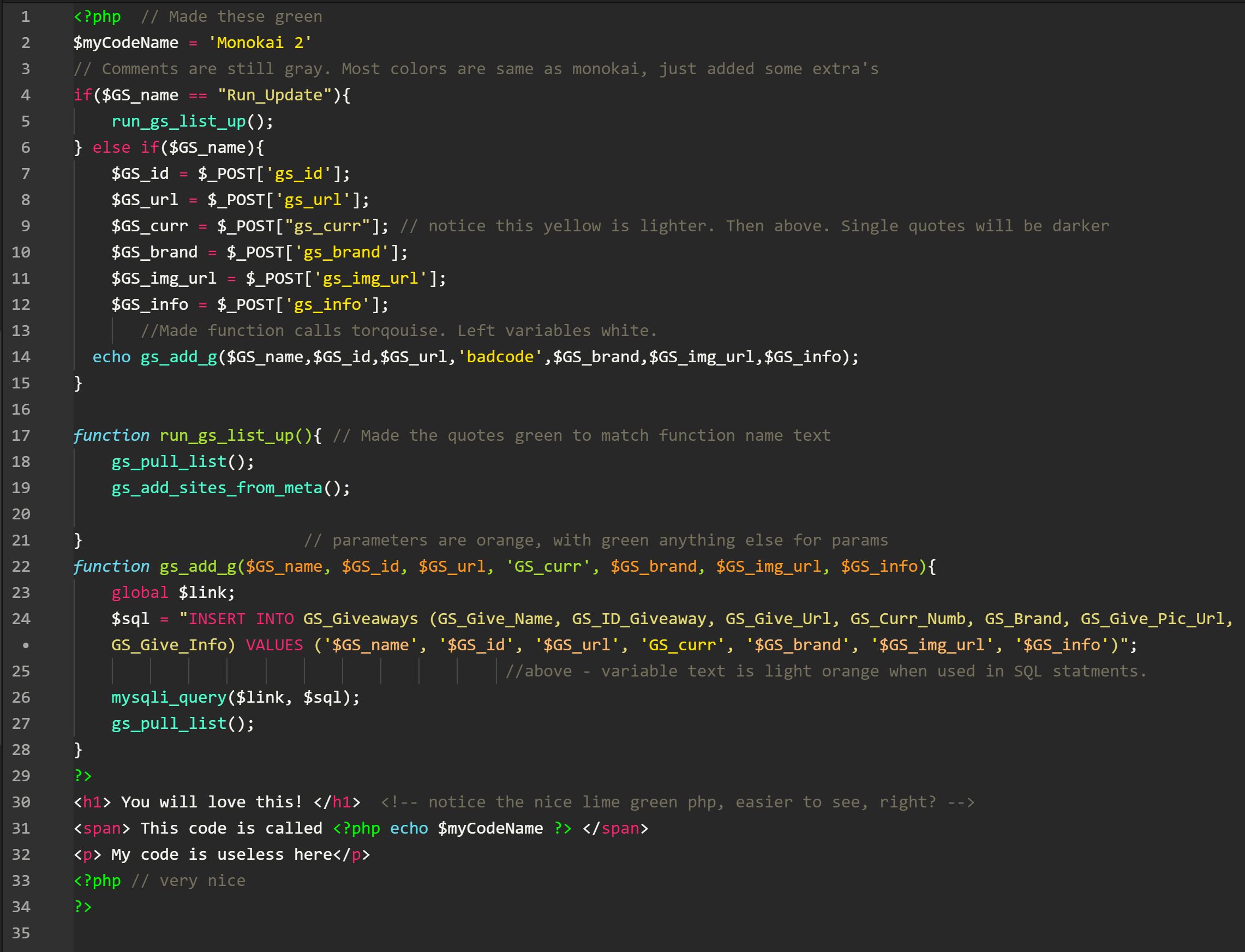Viewport: 1245px width, 952px height.
Task: Click line number 35 in the gutter
Action: point(21,933)
